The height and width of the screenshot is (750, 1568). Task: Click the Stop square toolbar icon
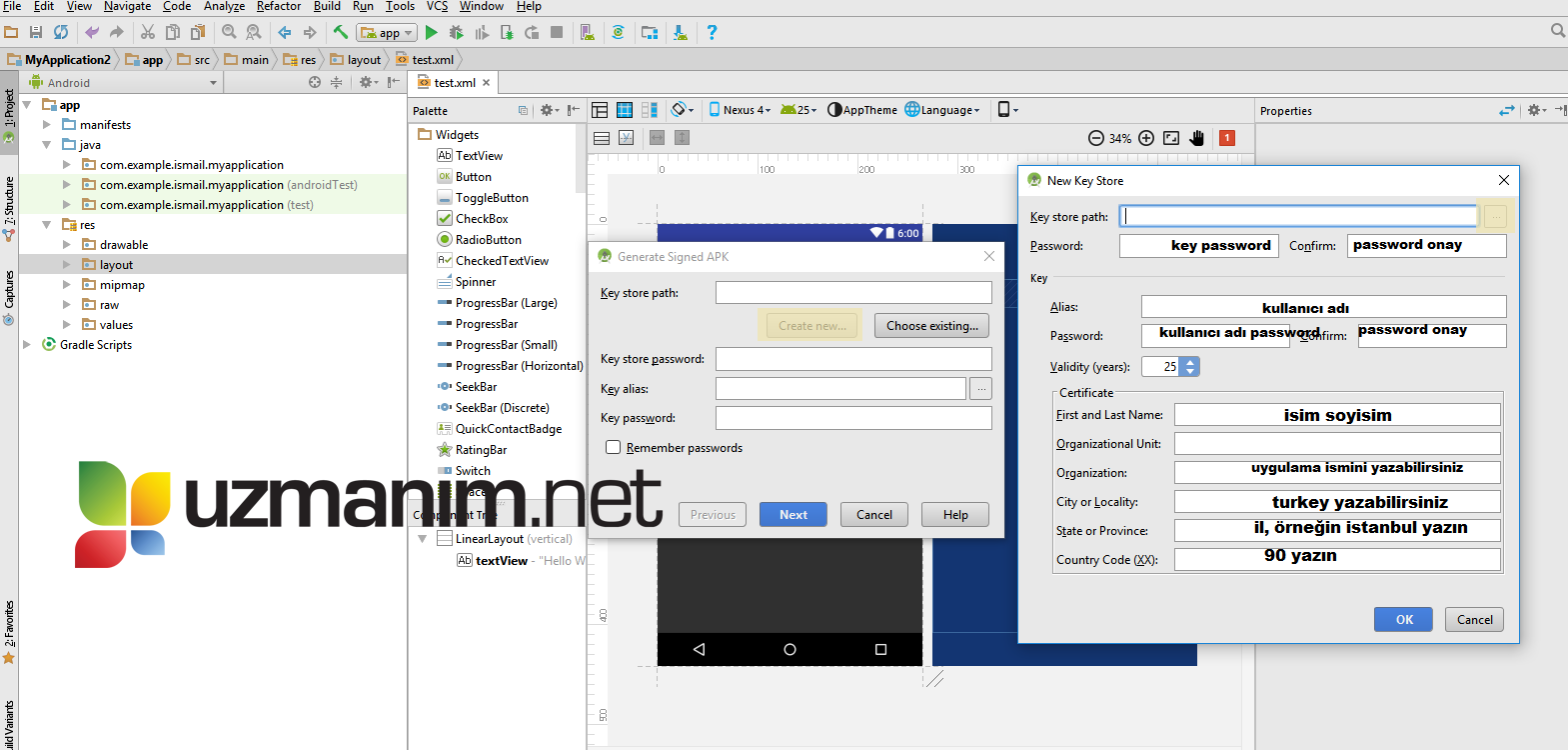557,33
